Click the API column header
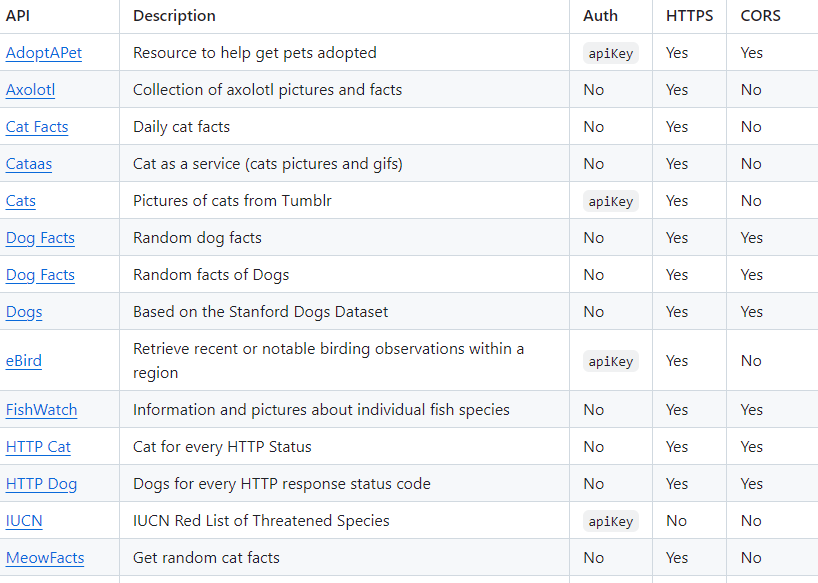The height and width of the screenshot is (583, 818). tap(18, 16)
